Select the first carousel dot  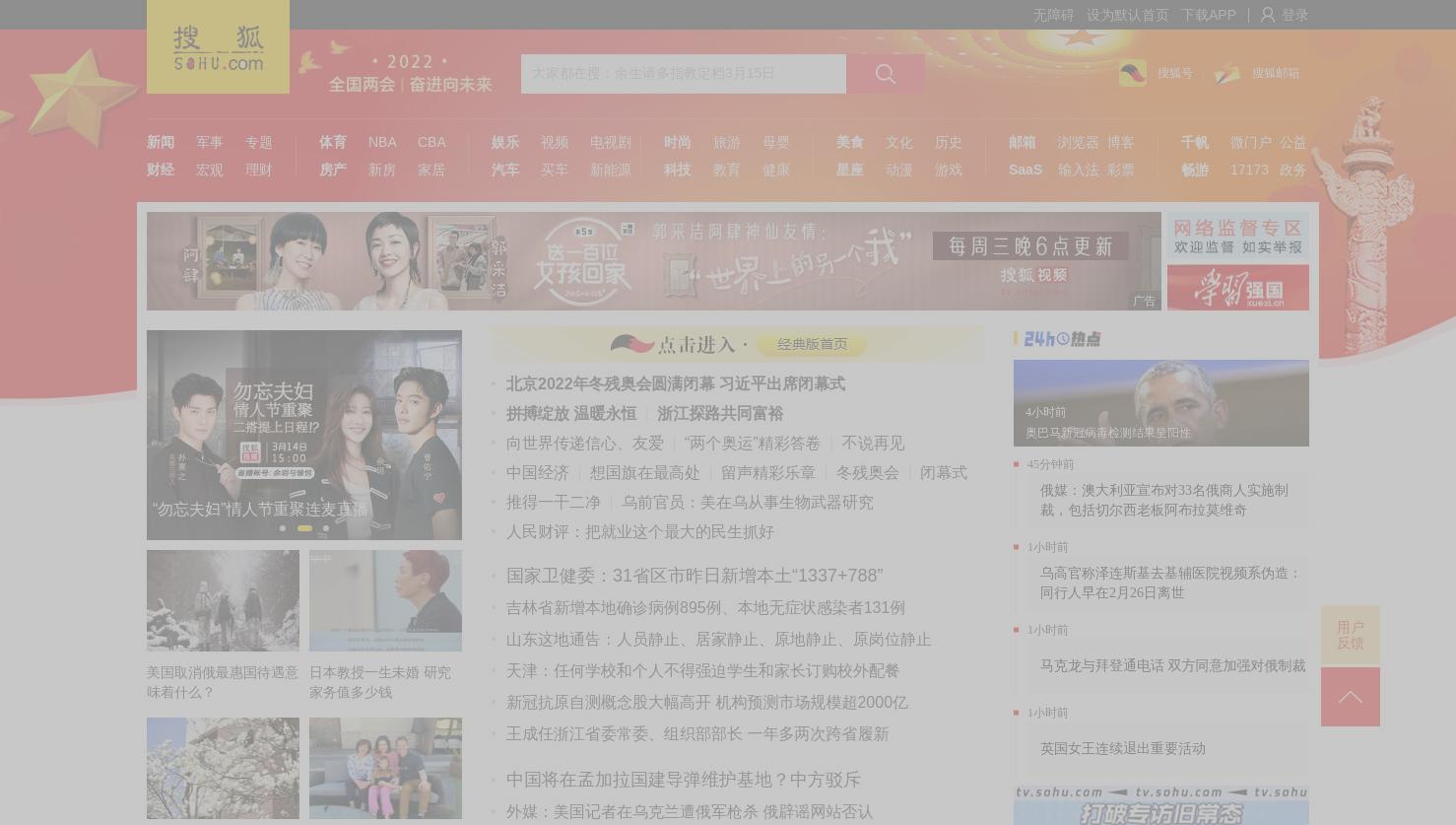(283, 528)
